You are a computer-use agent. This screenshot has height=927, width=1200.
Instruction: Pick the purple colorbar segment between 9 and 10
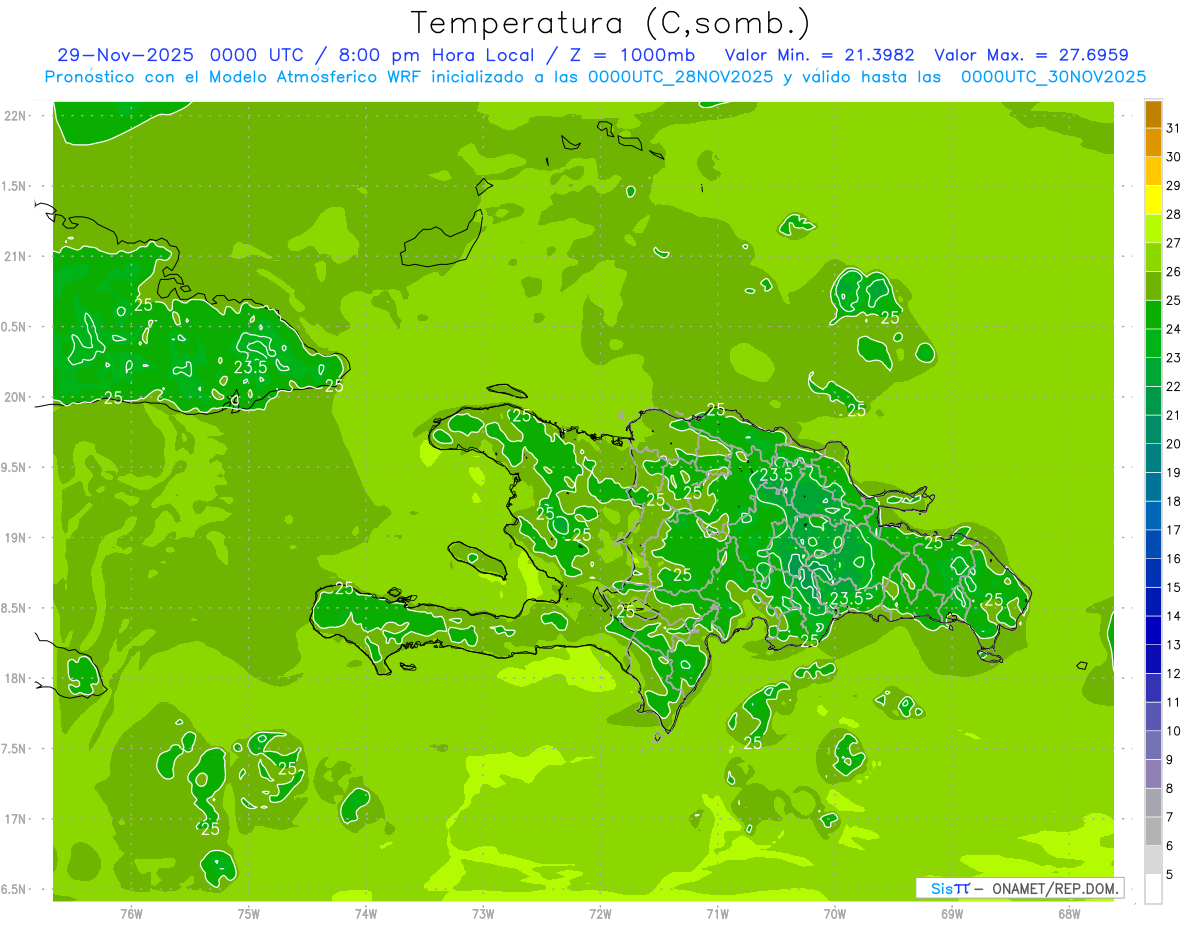coord(1153,745)
